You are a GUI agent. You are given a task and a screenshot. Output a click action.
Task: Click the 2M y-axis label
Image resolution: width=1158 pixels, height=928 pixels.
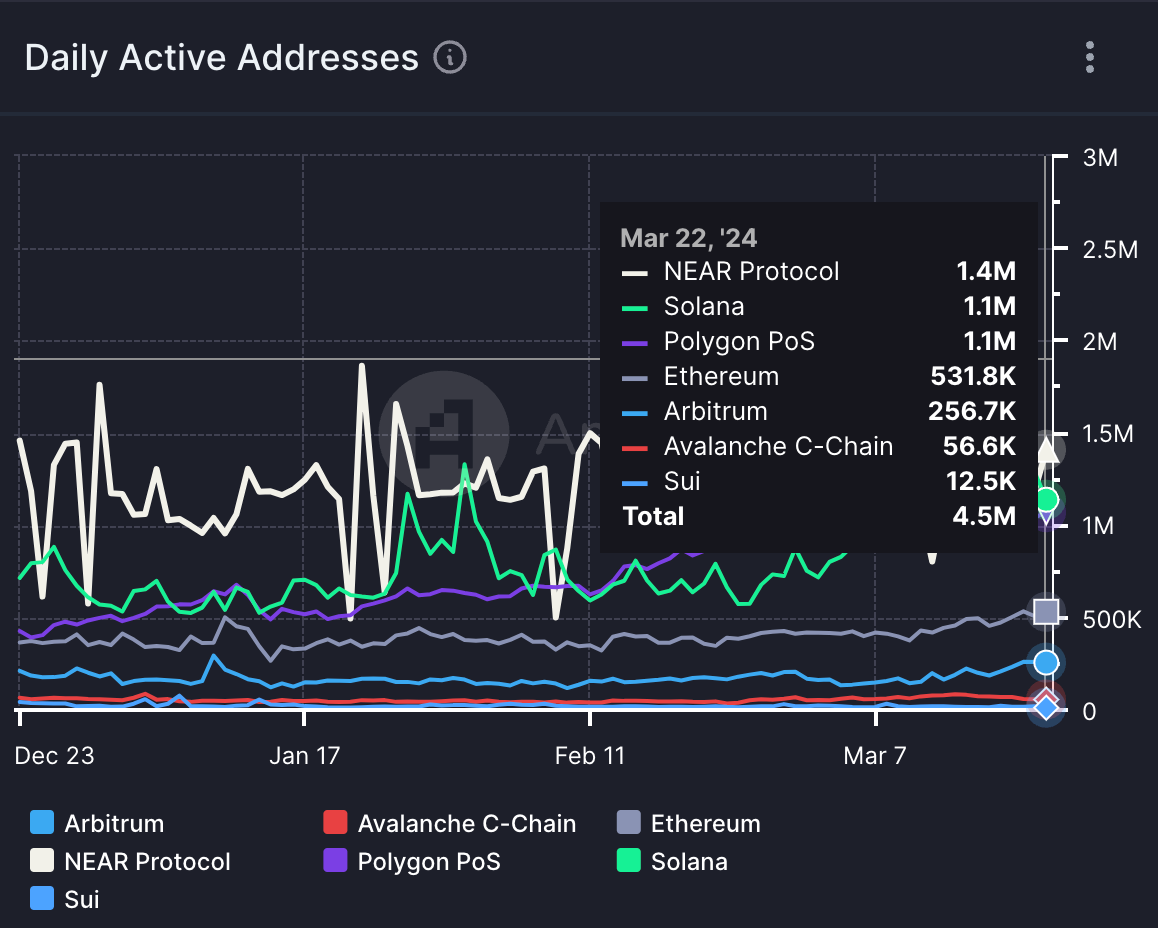(x=1100, y=342)
